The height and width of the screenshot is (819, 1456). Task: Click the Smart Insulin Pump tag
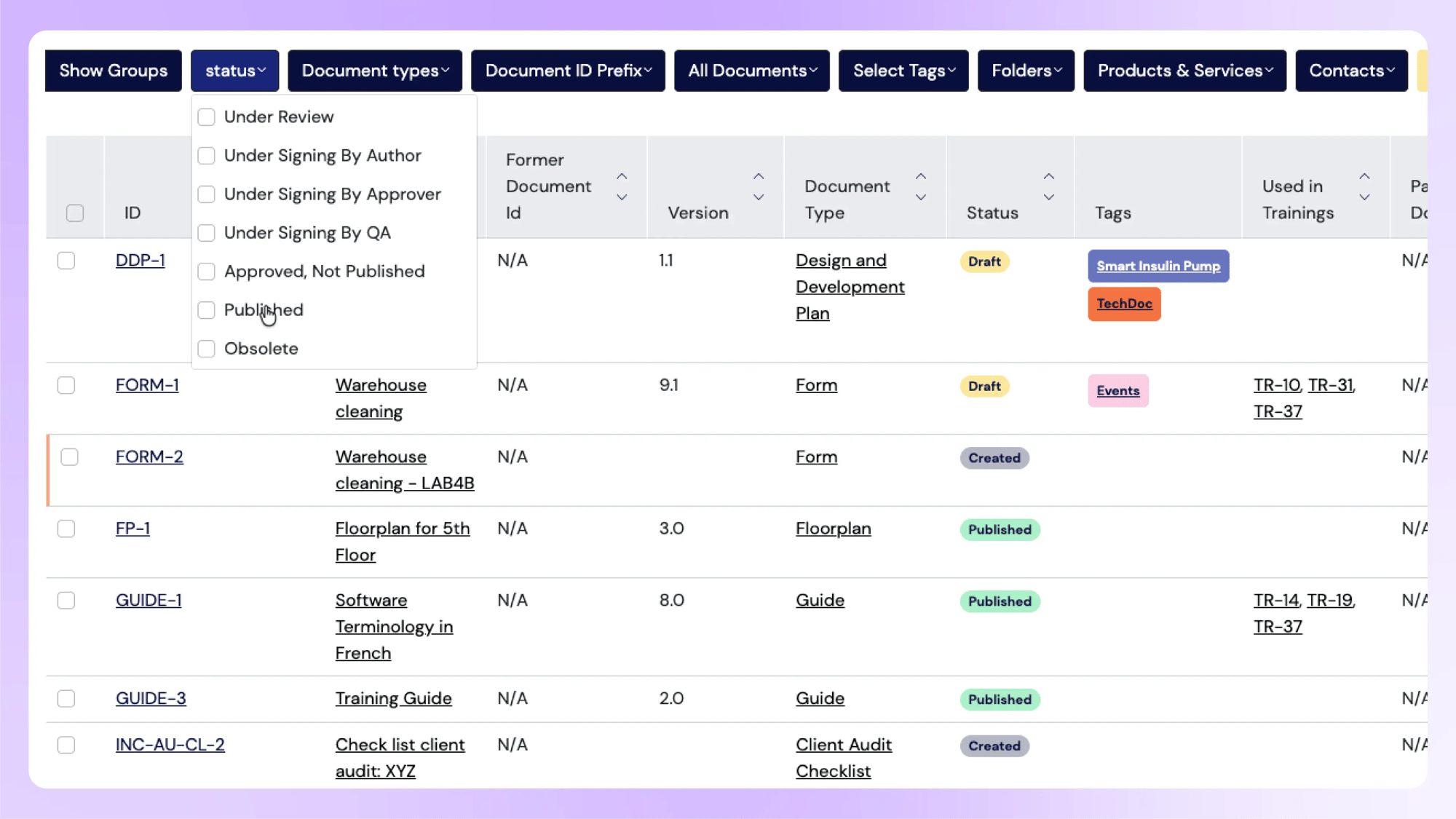(x=1158, y=266)
